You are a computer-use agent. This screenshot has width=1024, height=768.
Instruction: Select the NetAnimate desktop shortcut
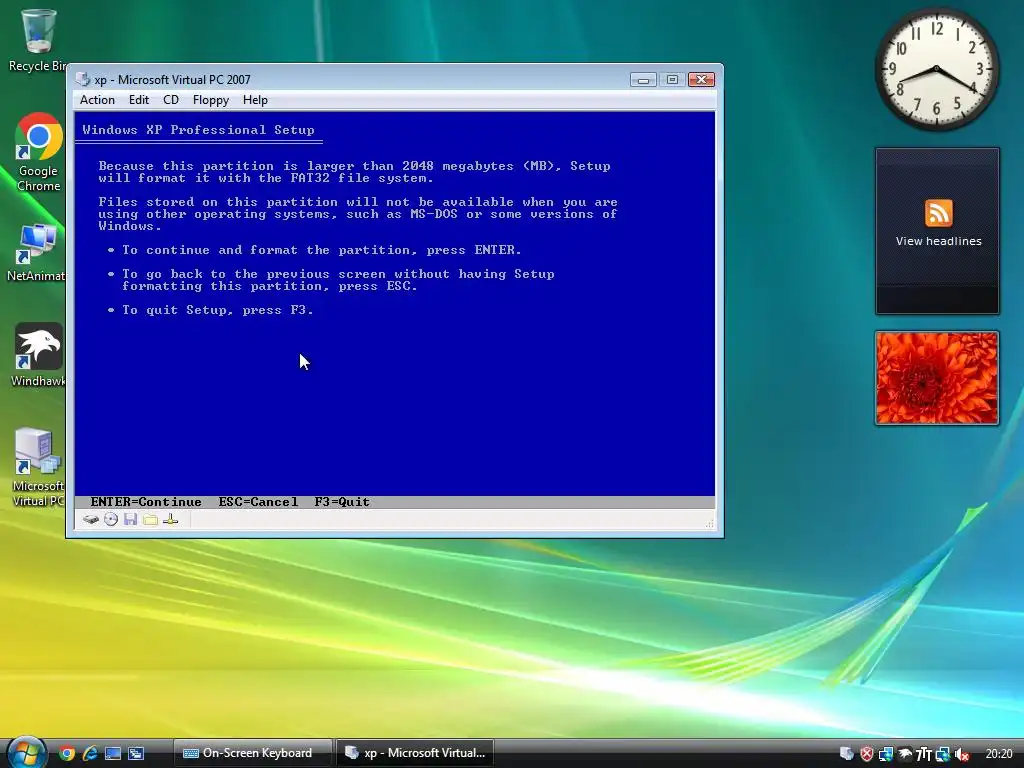click(x=36, y=253)
